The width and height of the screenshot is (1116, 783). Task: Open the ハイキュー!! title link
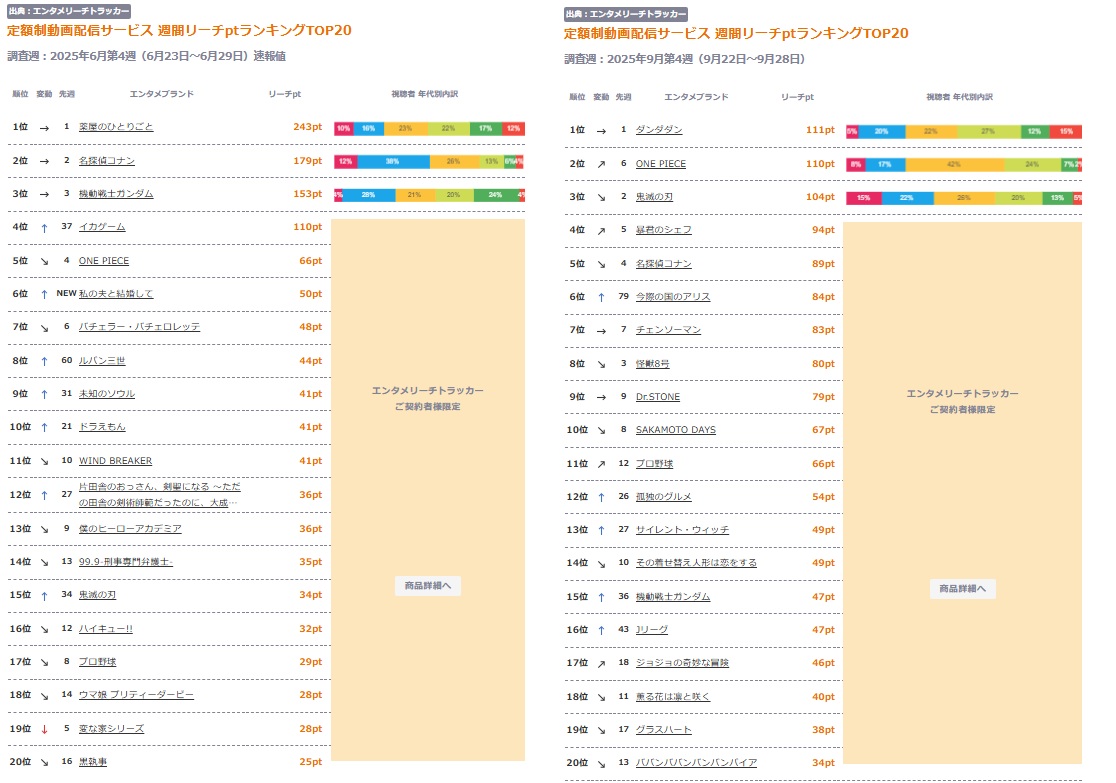pos(105,629)
